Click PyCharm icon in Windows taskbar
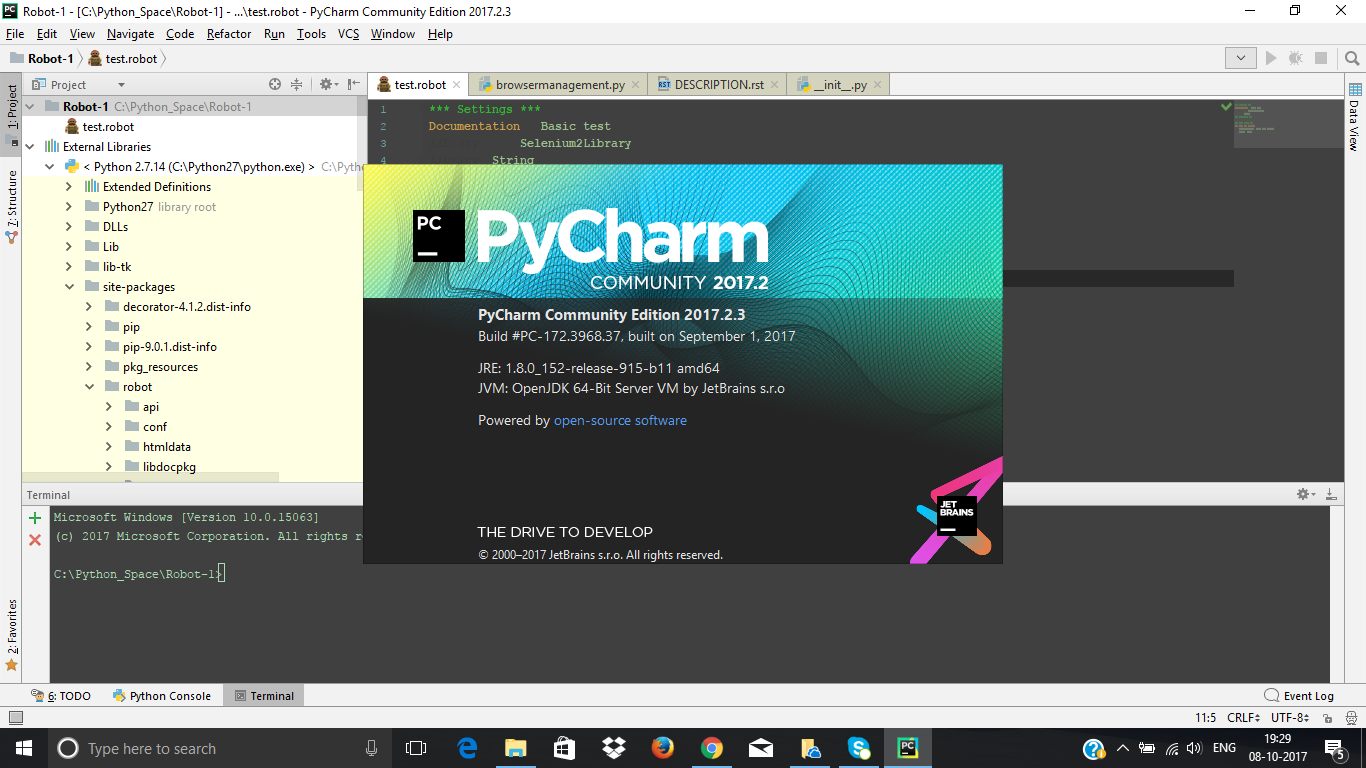The height and width of the screenshot is (768, 1366). 908,748
